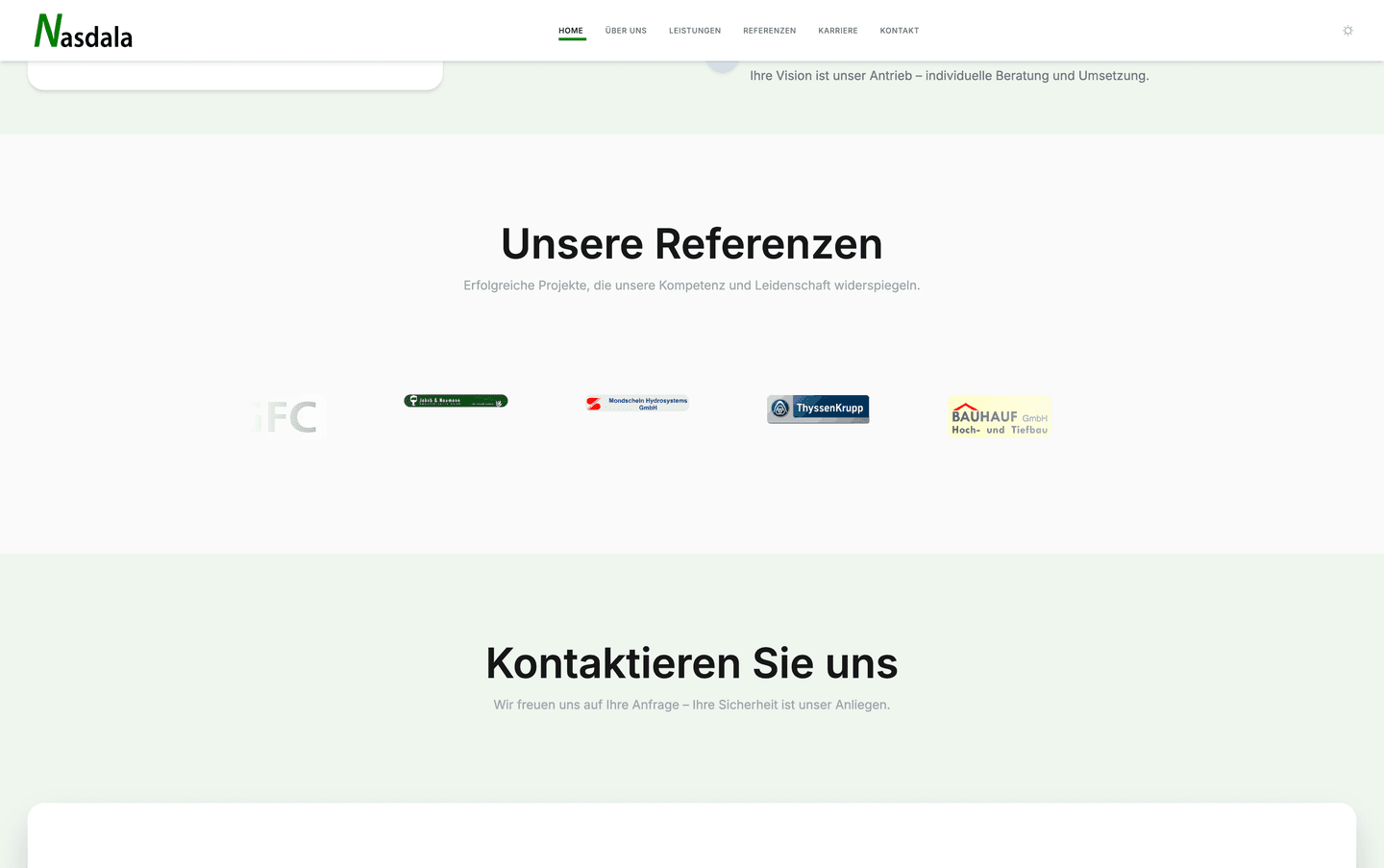The image size is (1384, 868).
Task: Click the Nasdala logo in the header
Action: (x=84, y=32)
